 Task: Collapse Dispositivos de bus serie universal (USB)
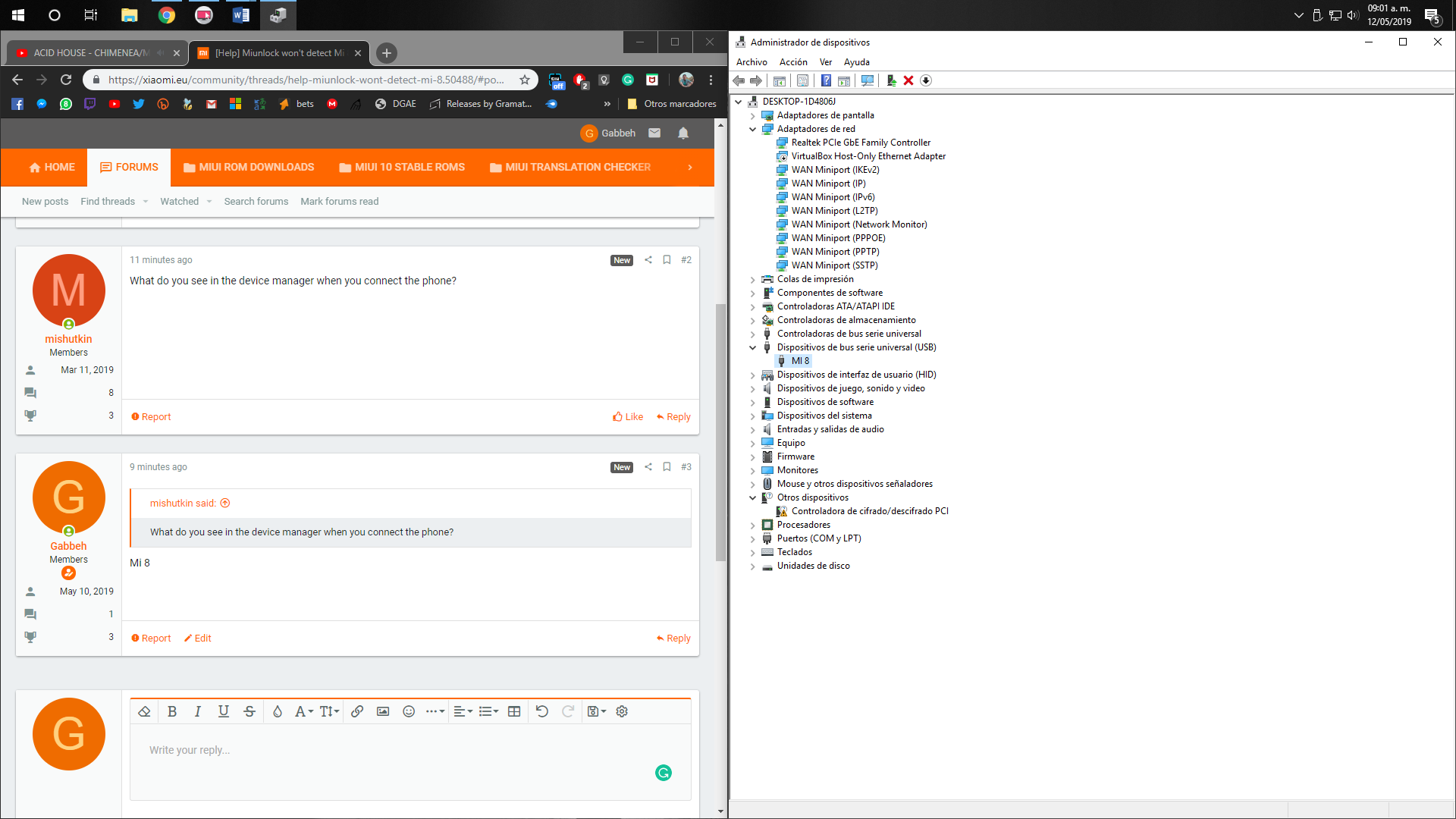pos(753,347)
